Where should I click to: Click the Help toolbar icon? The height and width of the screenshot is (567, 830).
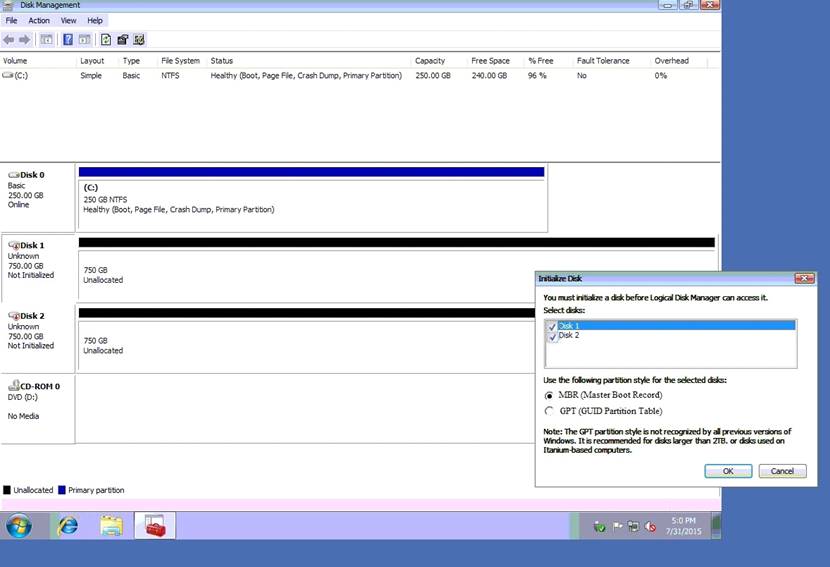(69, 40)
